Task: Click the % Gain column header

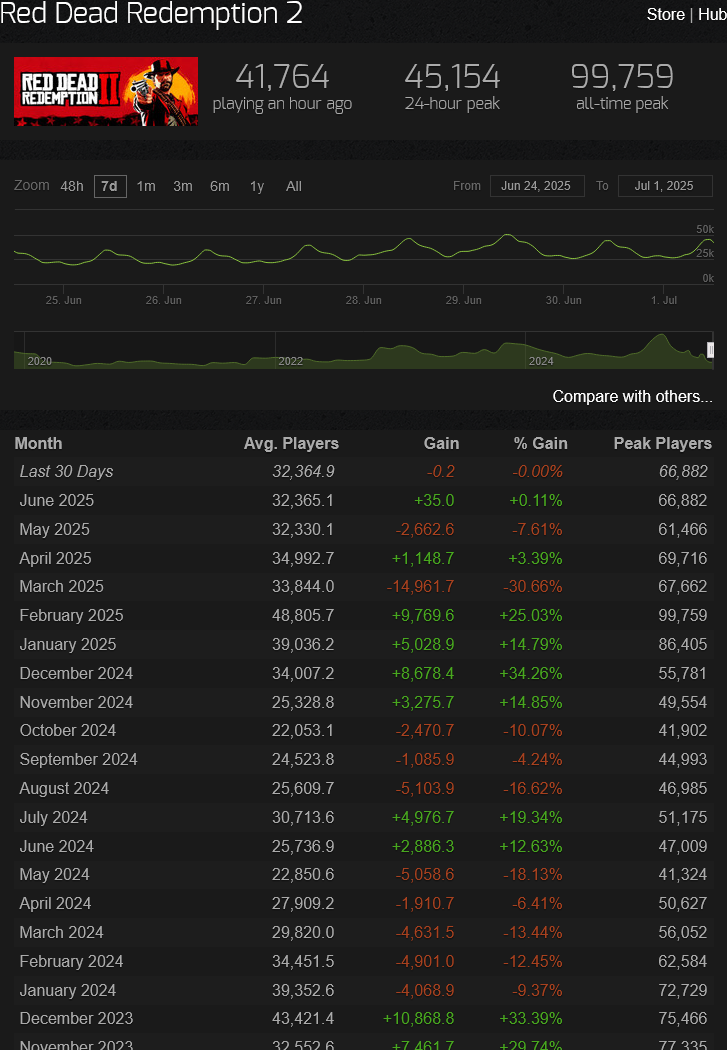Action: click(x=540, y=443)
